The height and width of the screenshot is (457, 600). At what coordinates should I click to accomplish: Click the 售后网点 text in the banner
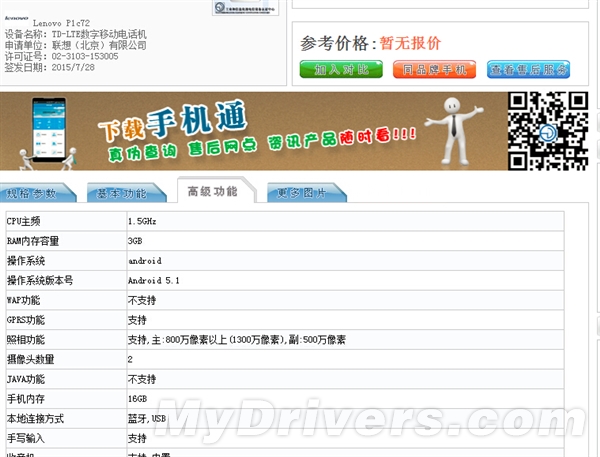222,147
